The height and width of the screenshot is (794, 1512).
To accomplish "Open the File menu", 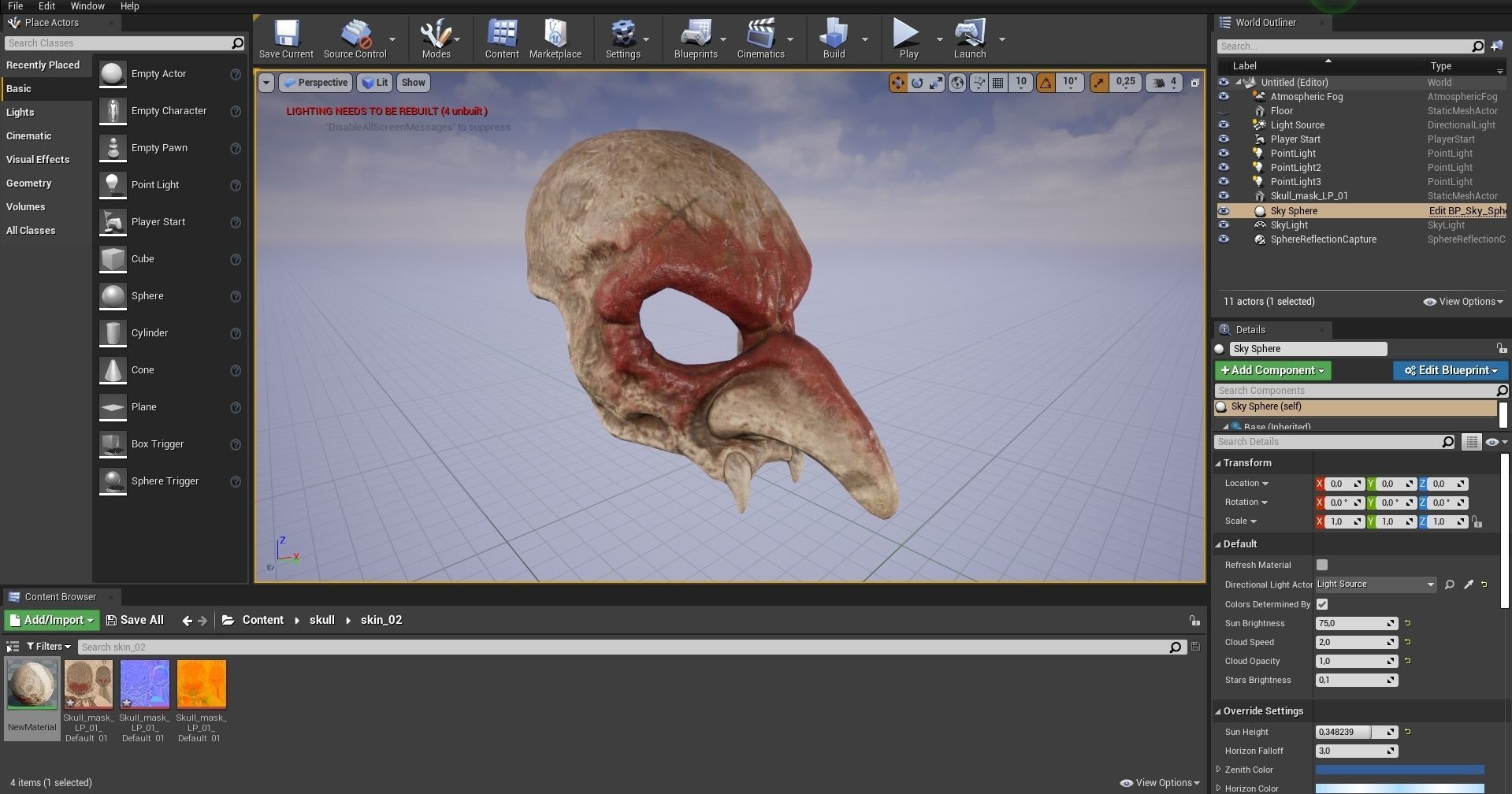I will coord(15,6).
